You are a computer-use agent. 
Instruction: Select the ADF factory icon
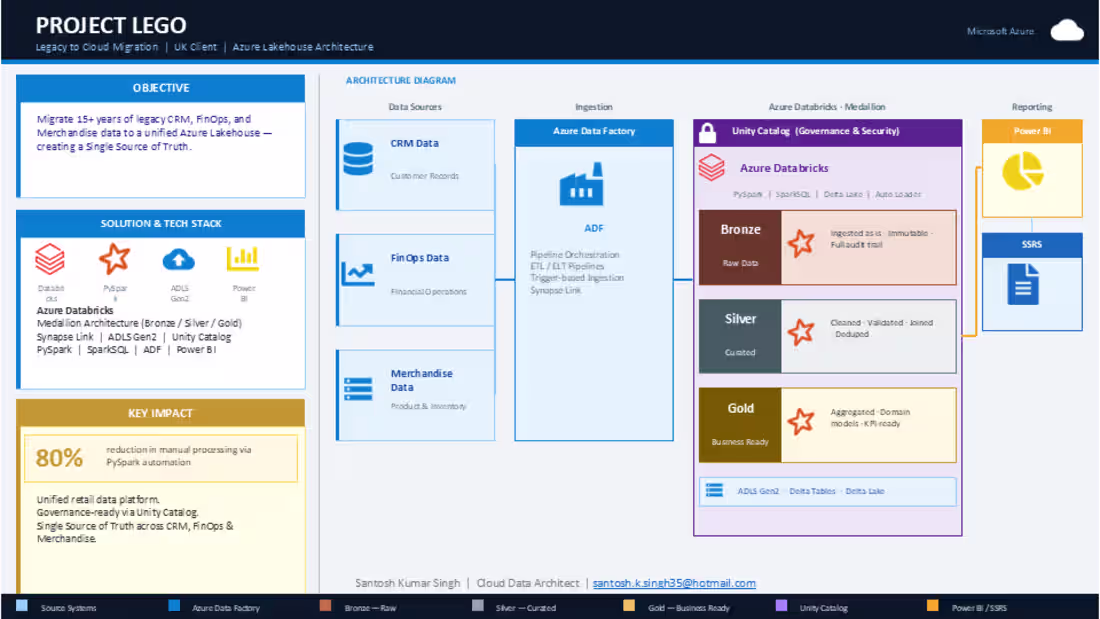(x=581, y=185)
